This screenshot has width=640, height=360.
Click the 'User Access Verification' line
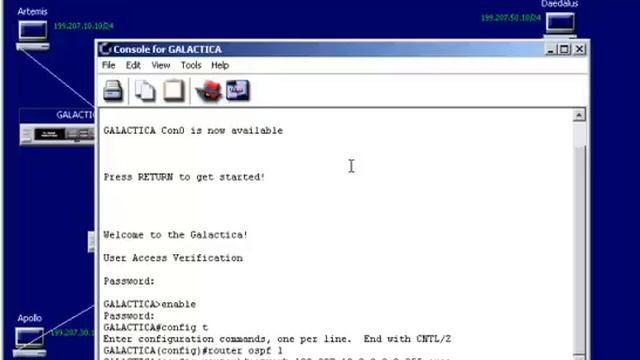pyautogui.click(x=173, y=258)
